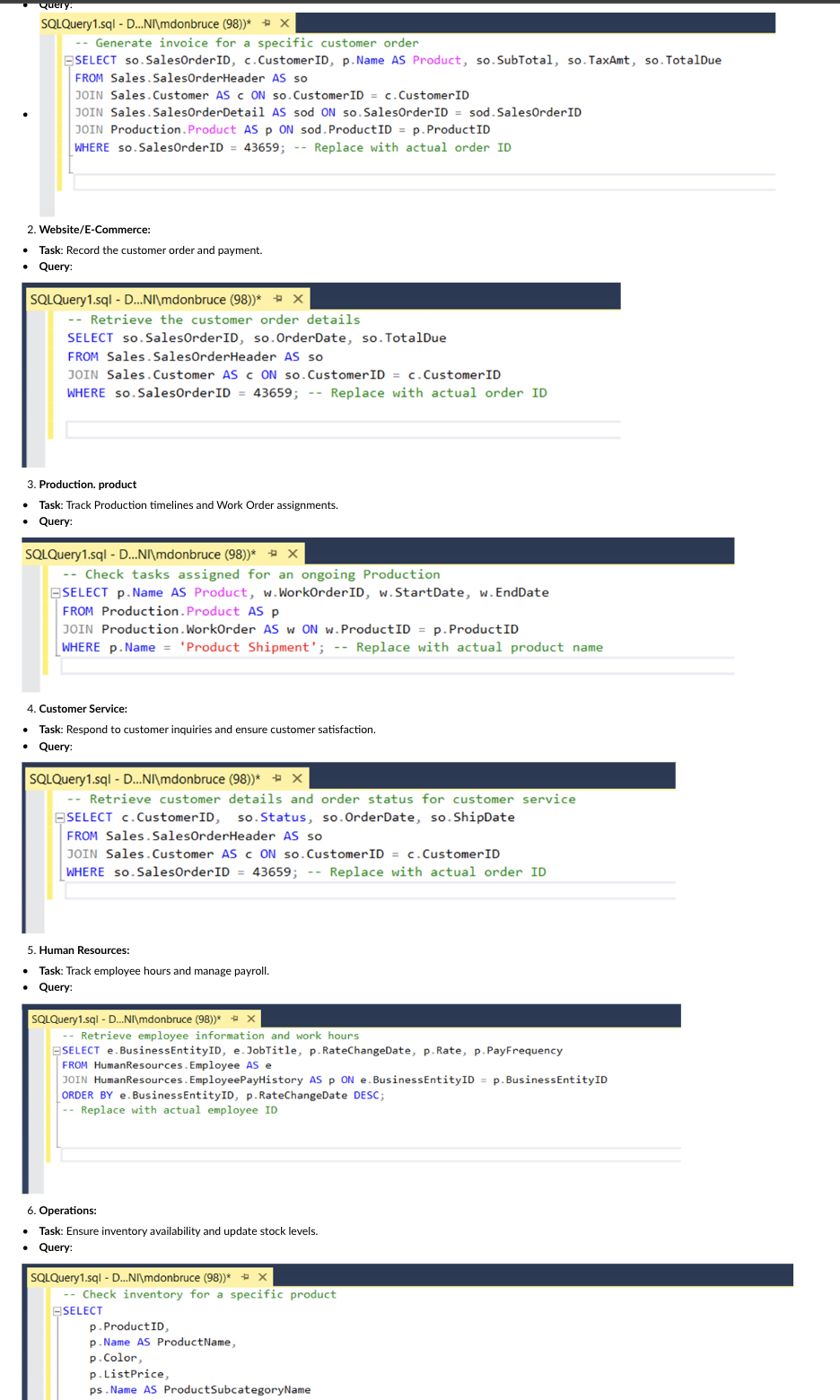Click 'ProductSubcategoryName' alias text

coord(237,1389)
